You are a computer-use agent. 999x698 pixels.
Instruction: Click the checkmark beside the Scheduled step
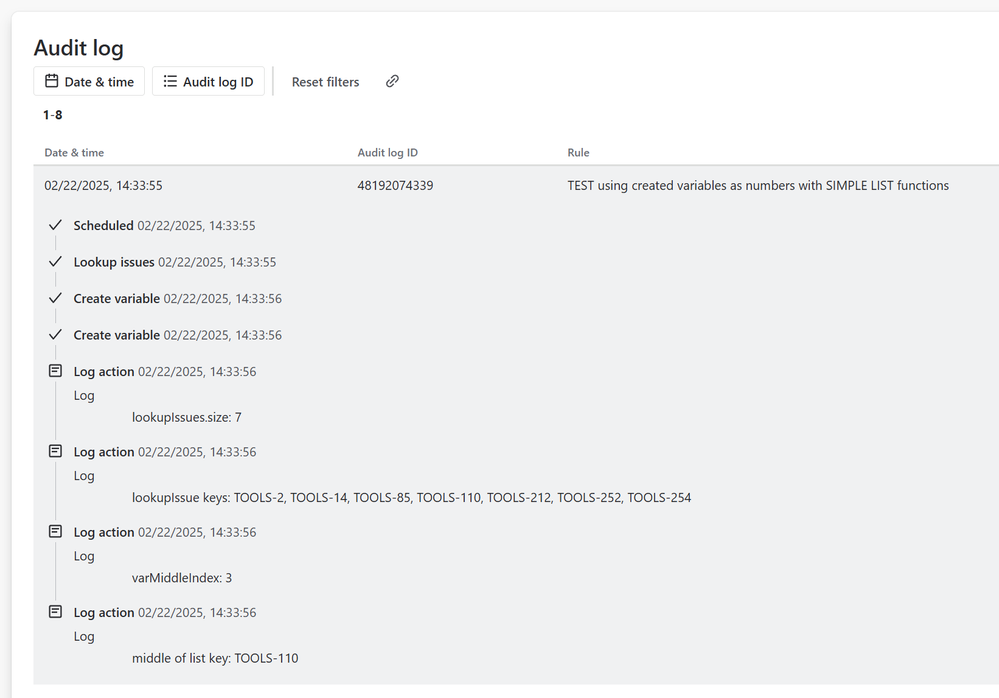pos(55,224)
